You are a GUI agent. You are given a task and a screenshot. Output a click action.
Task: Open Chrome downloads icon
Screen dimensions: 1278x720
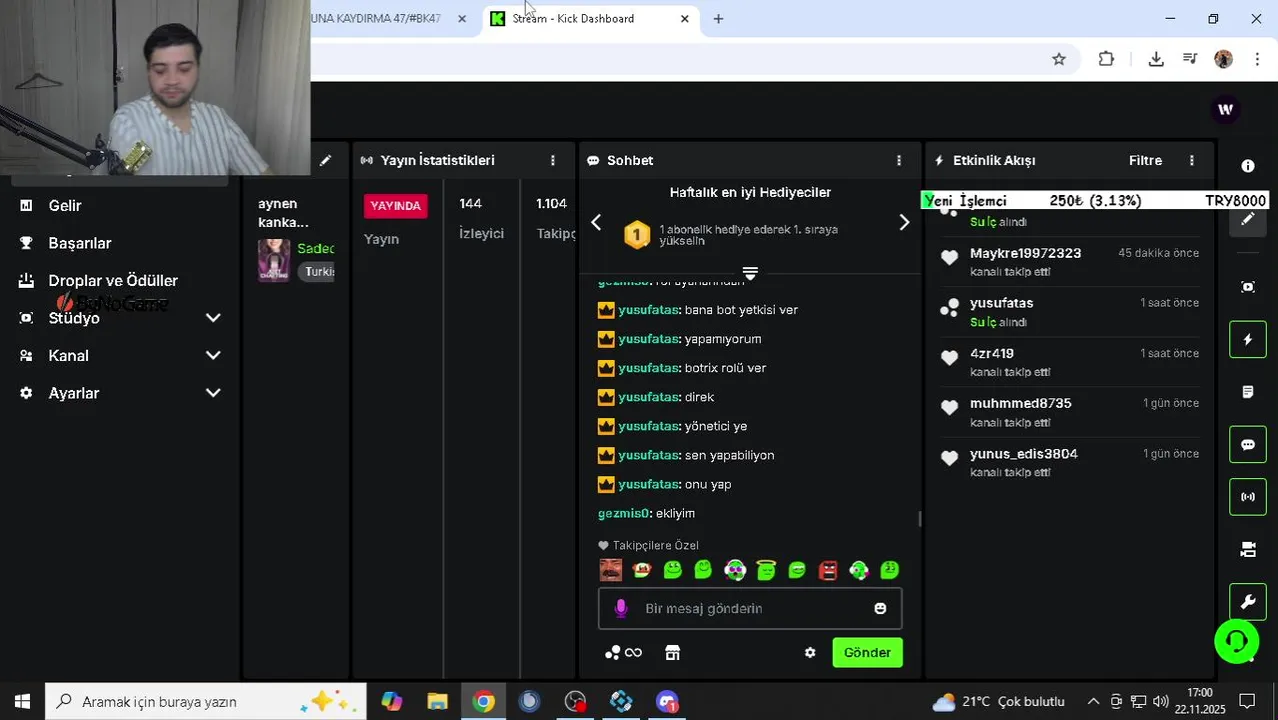click(x=1156, y=59)
